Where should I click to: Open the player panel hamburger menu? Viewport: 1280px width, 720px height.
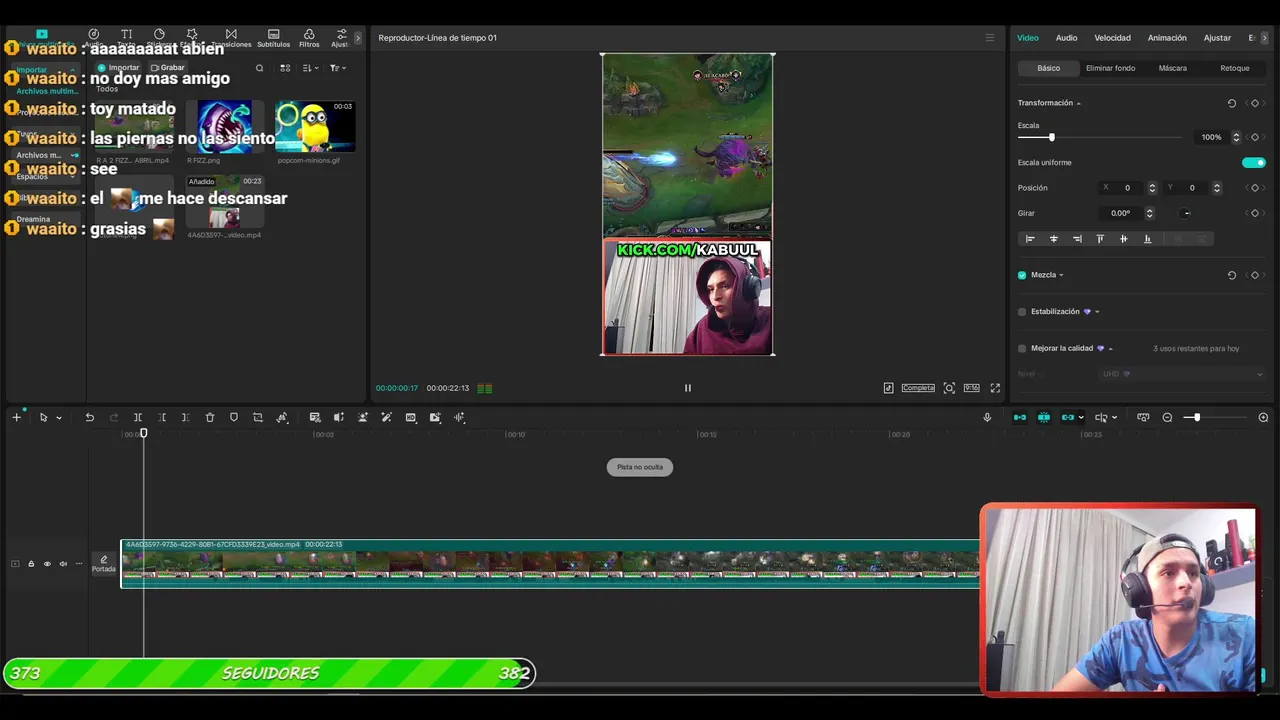[x=990, y=38]
